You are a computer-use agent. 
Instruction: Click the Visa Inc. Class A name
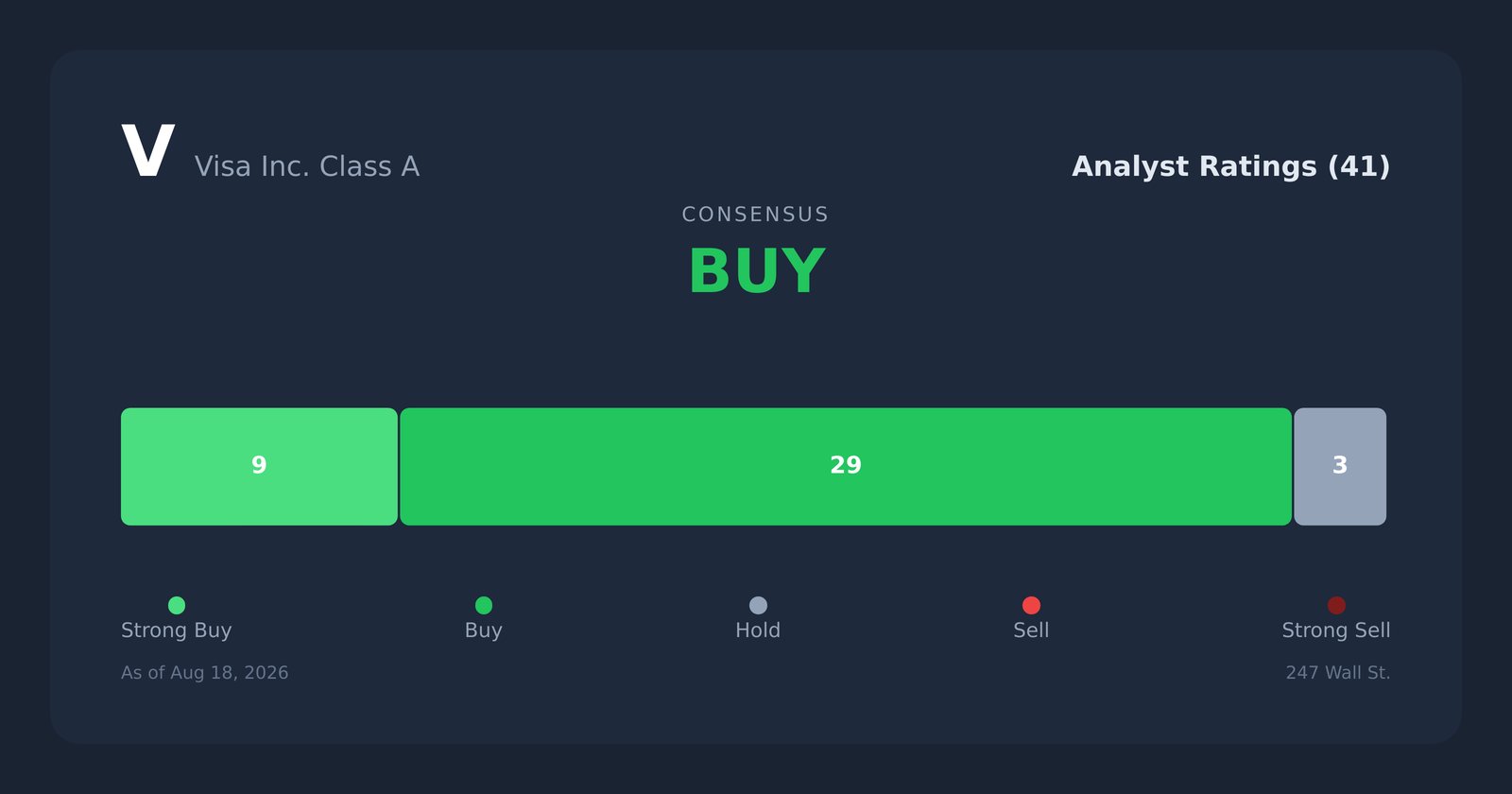(x=307, y=166)
